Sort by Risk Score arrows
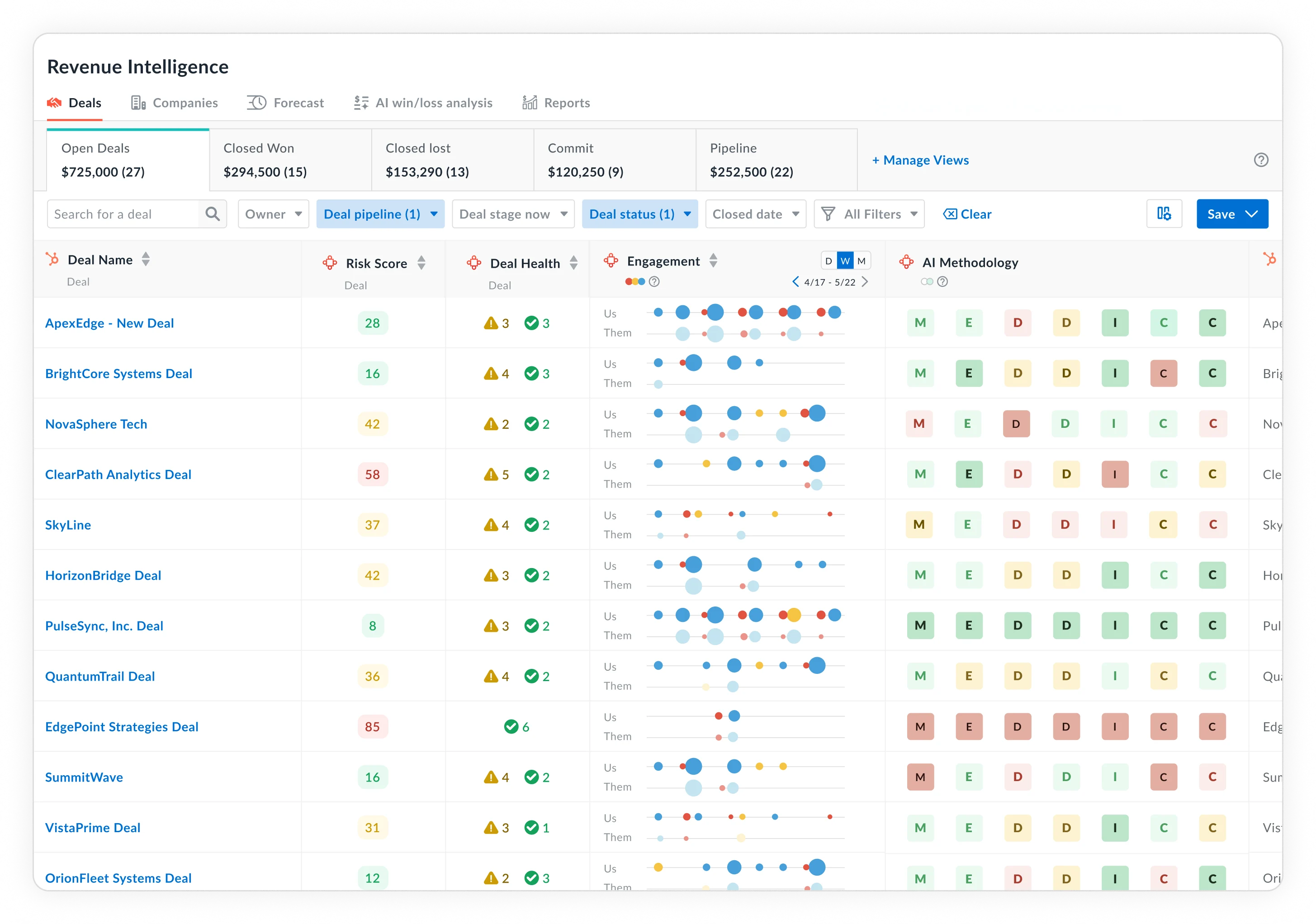The width and height of the screenshot is (1316, 924). coord(421,263)
